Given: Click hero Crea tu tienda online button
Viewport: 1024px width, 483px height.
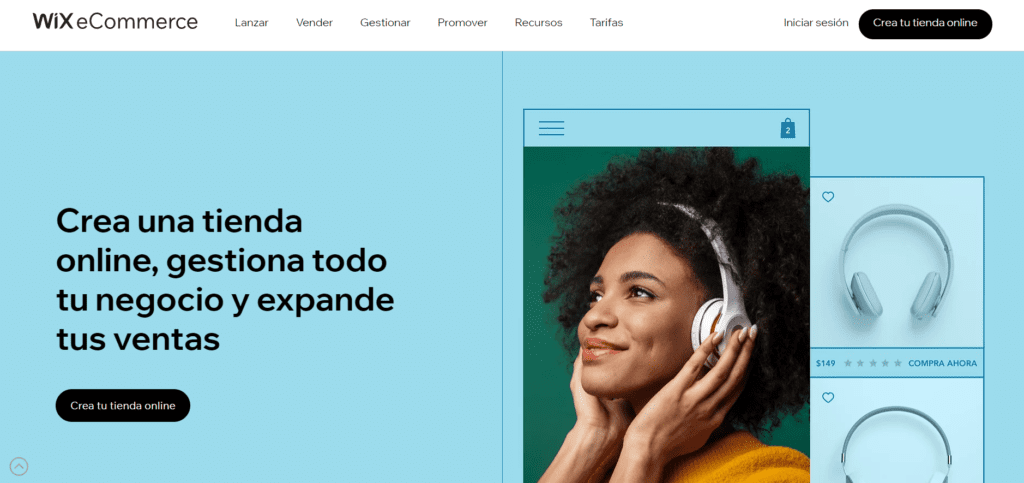Looking at the screenshot, I should [123, 405].
